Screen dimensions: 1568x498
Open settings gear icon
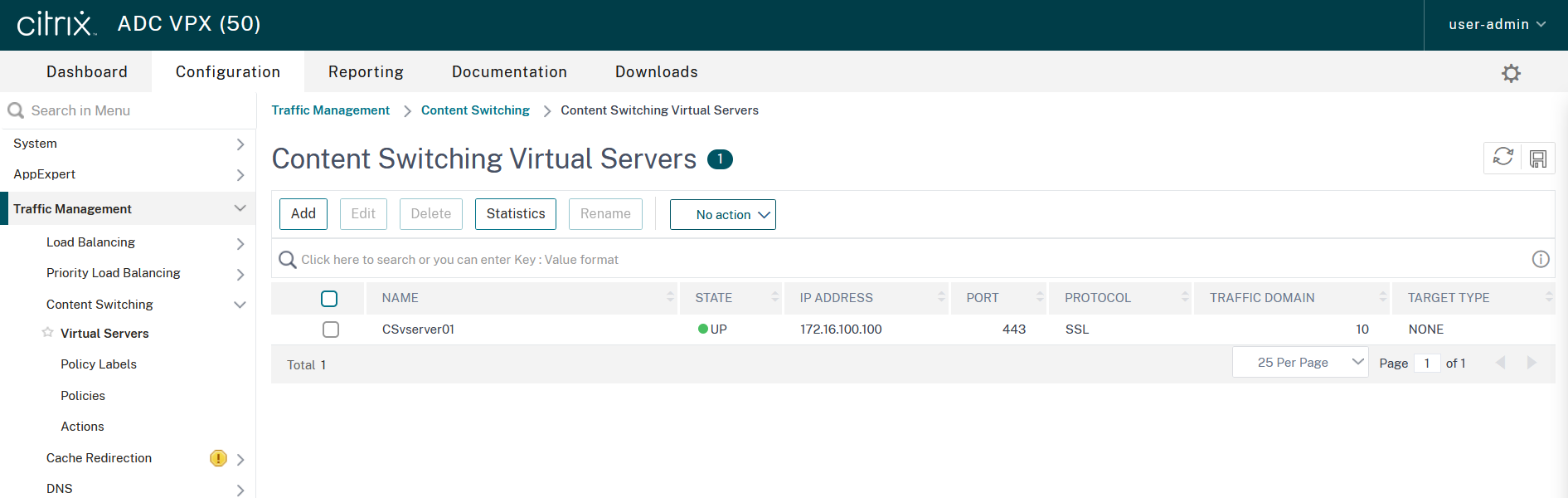click(x=1511, y=73)
